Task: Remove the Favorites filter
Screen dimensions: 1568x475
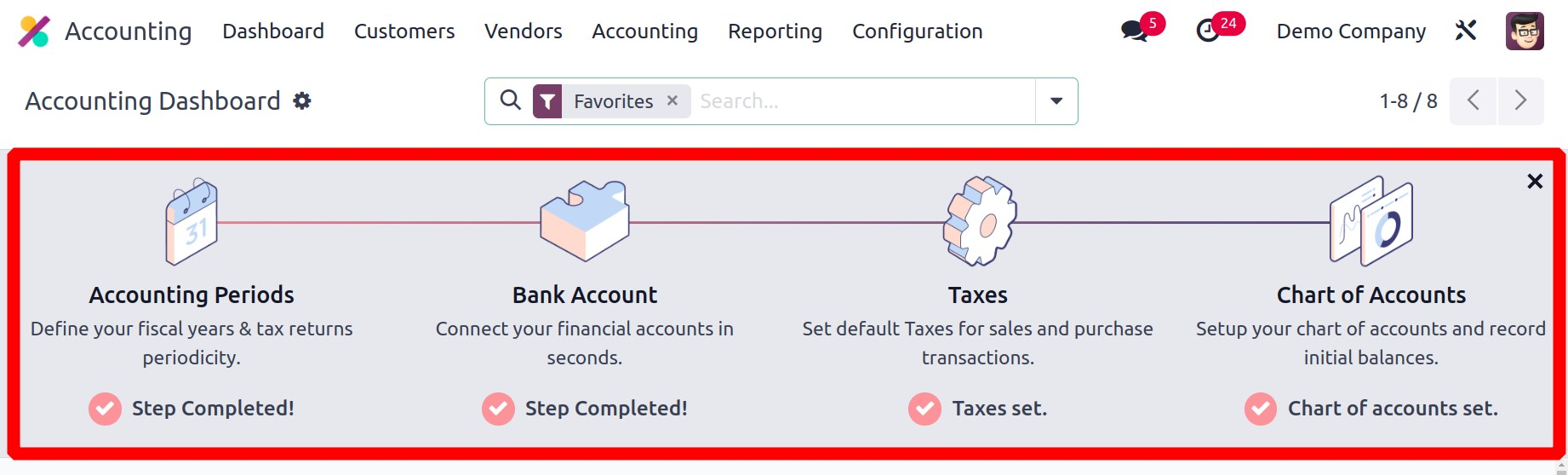Action: pyautogui.click(x=672, y=100)
